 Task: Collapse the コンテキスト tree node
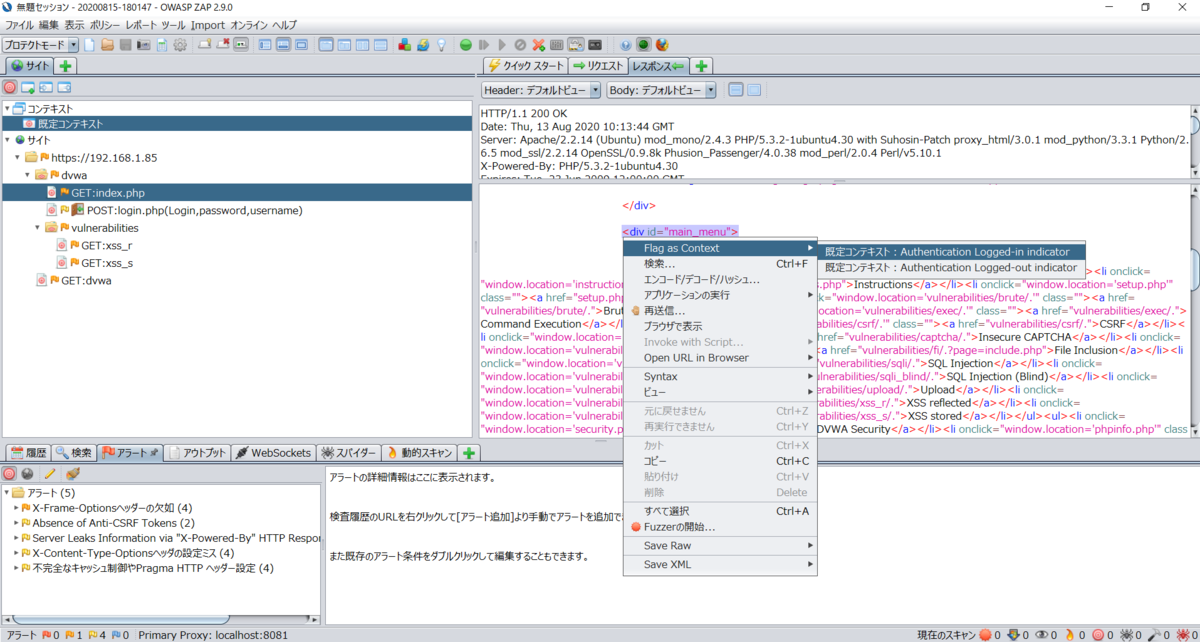tap(7, 108)
